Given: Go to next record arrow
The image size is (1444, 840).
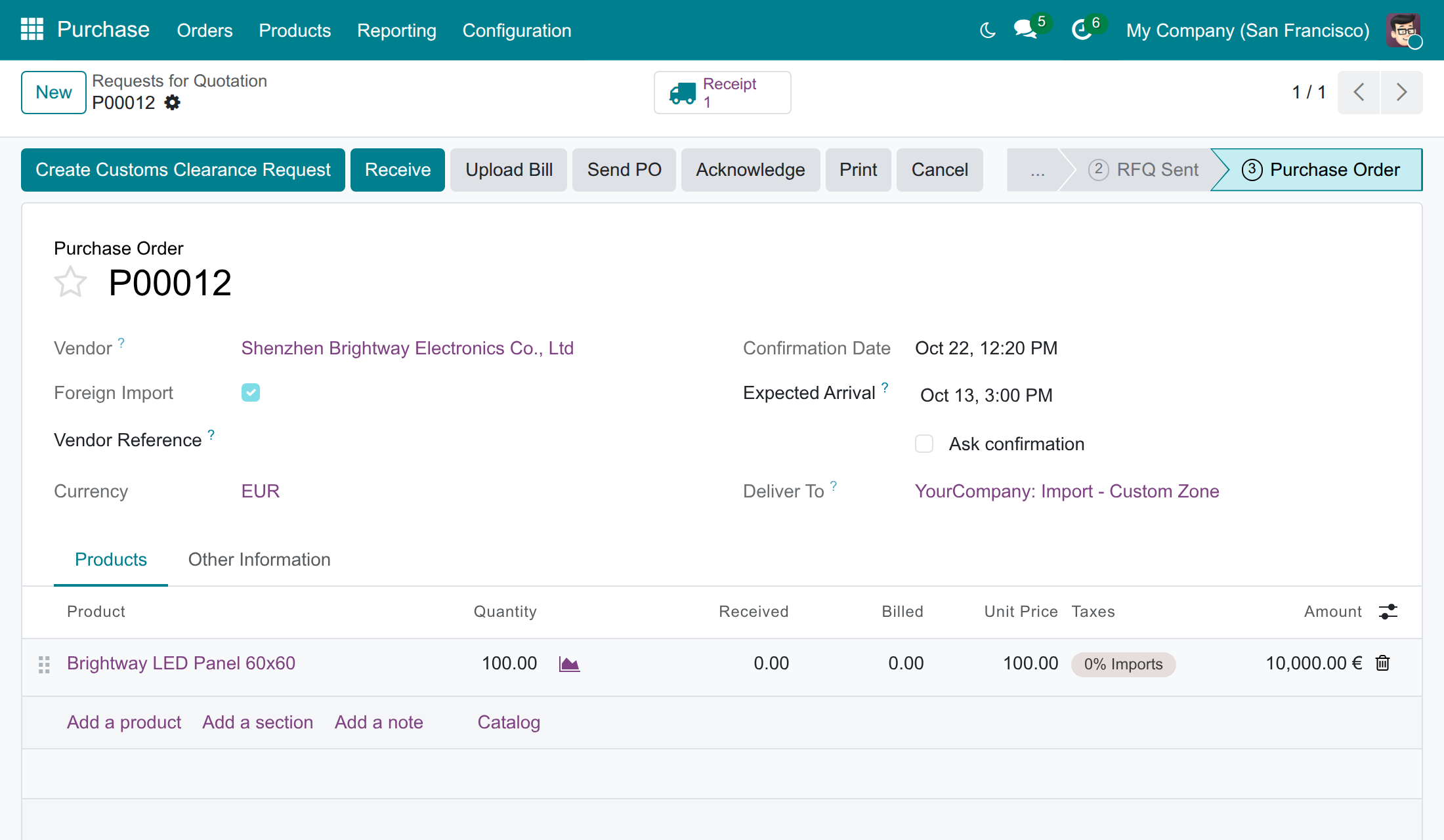Looking at the screenshot, I should (x=1401, y=93).
